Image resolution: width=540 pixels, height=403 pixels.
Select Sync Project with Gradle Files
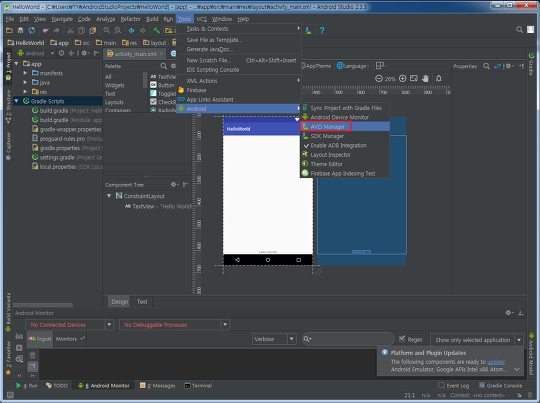coord(345,108)
